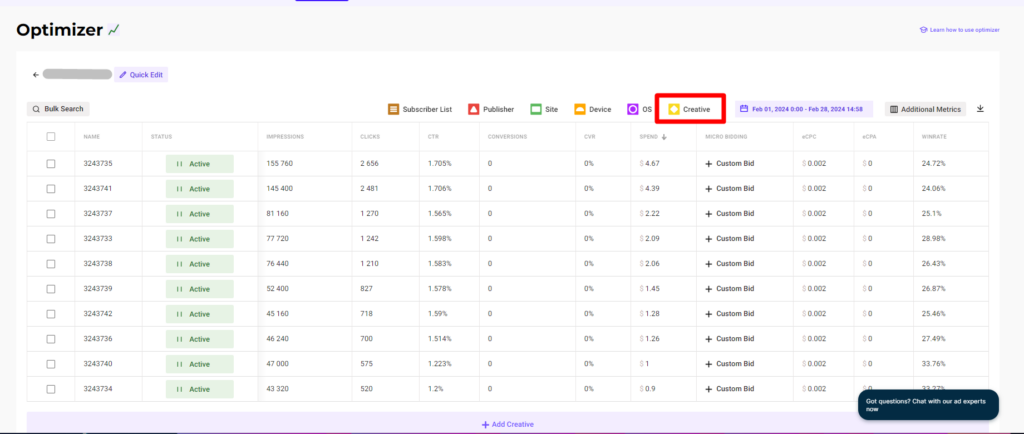1024x434 pixels.
Task: Open Bulk Search
Action: (58, 109)
